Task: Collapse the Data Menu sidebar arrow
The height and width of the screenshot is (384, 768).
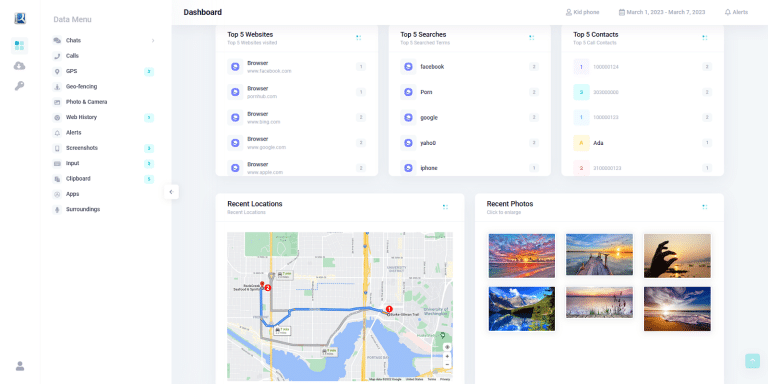Action: [x=171, y=192]
